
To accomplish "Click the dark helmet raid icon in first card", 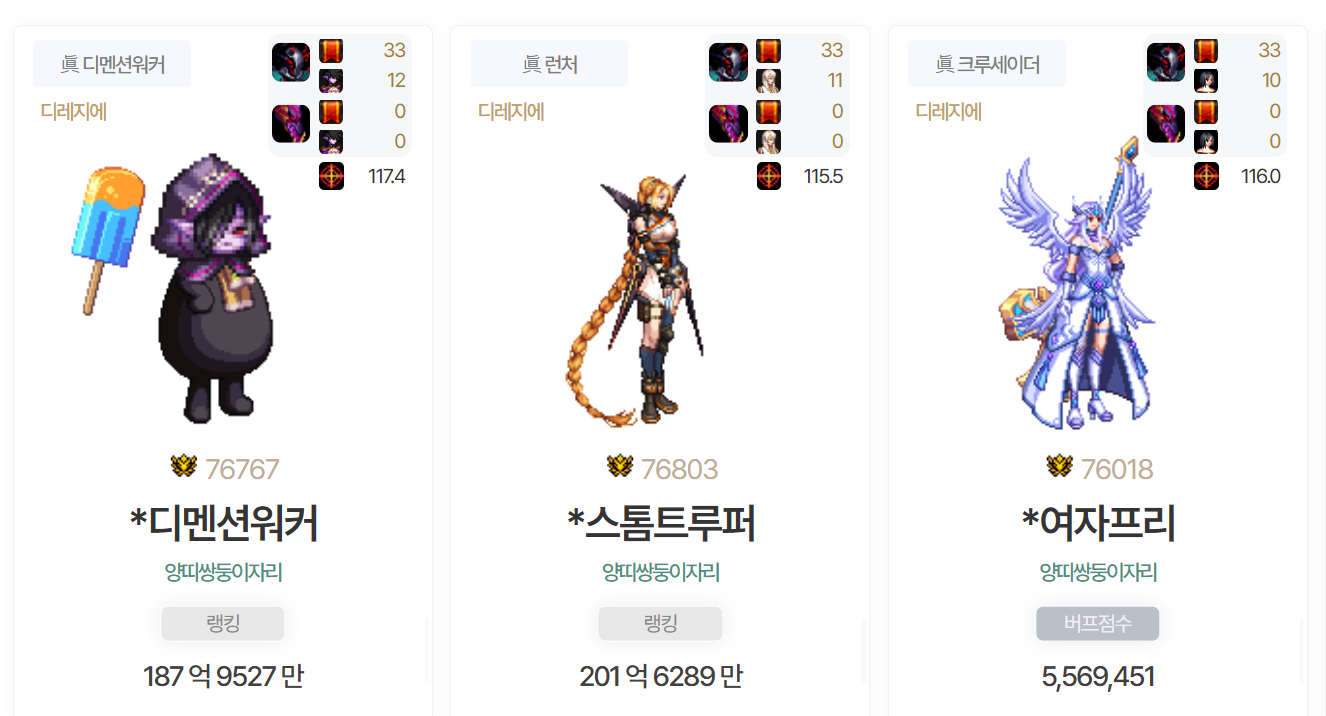I will pyautogui.click(x=291, y=63).
